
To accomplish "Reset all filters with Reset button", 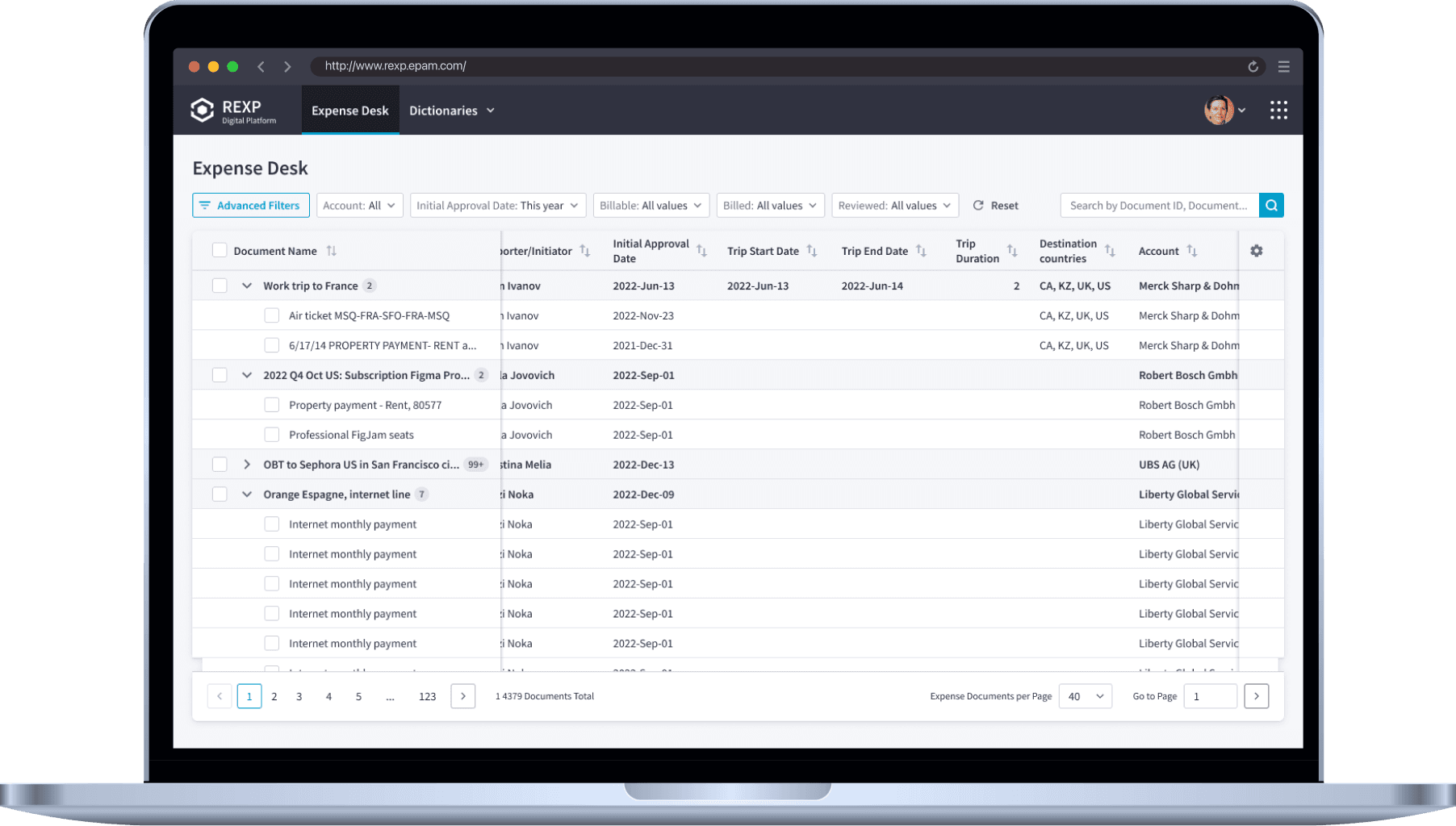I will pyautogui.click(x=996, y=206).
